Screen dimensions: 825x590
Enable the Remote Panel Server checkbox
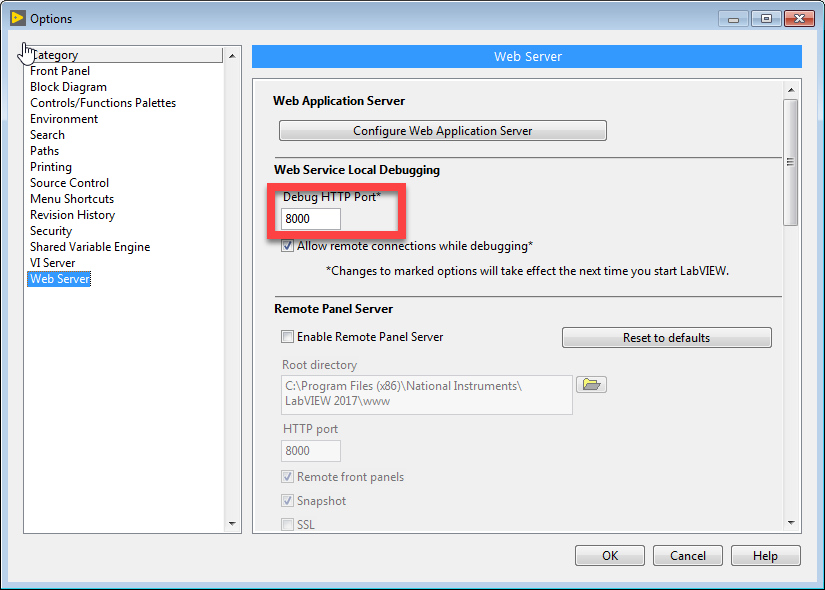(288, 337)
